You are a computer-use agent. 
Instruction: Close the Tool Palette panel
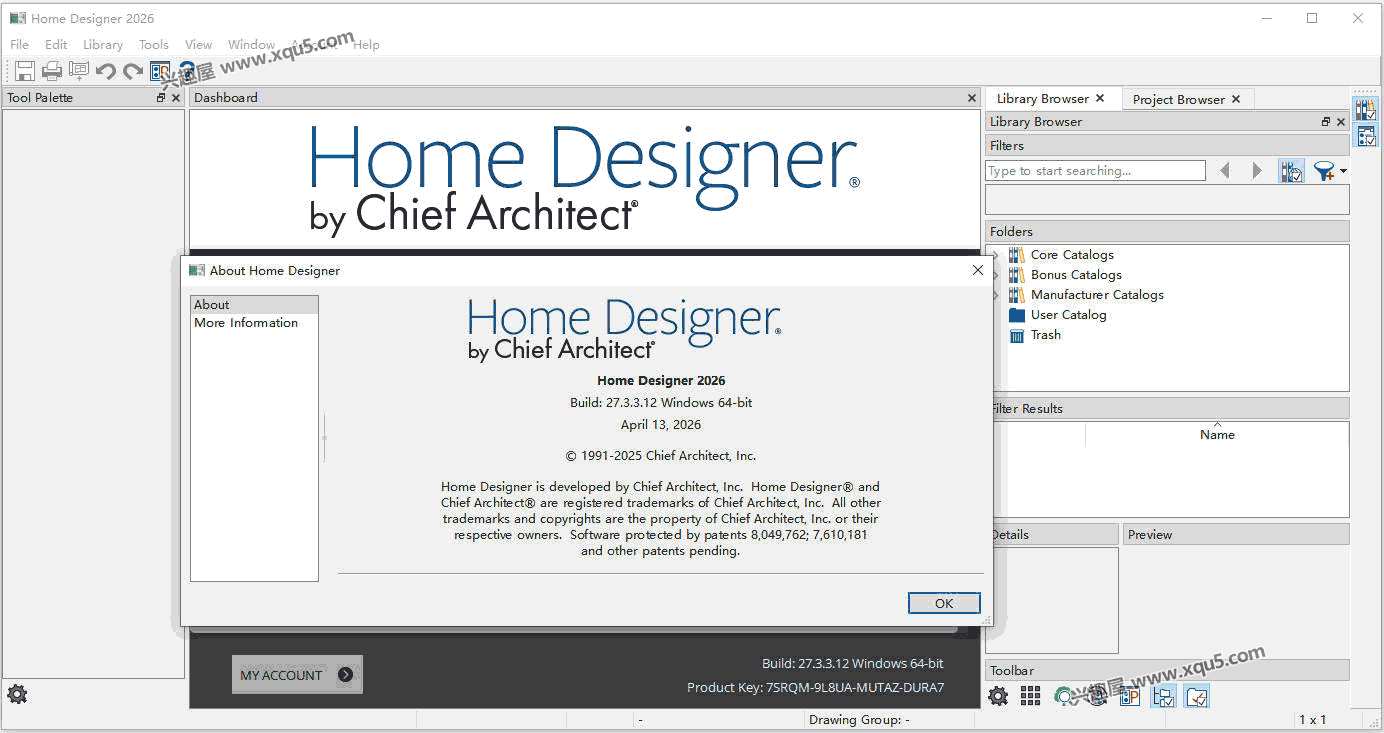pyautogui.click(x=176, y=98)
